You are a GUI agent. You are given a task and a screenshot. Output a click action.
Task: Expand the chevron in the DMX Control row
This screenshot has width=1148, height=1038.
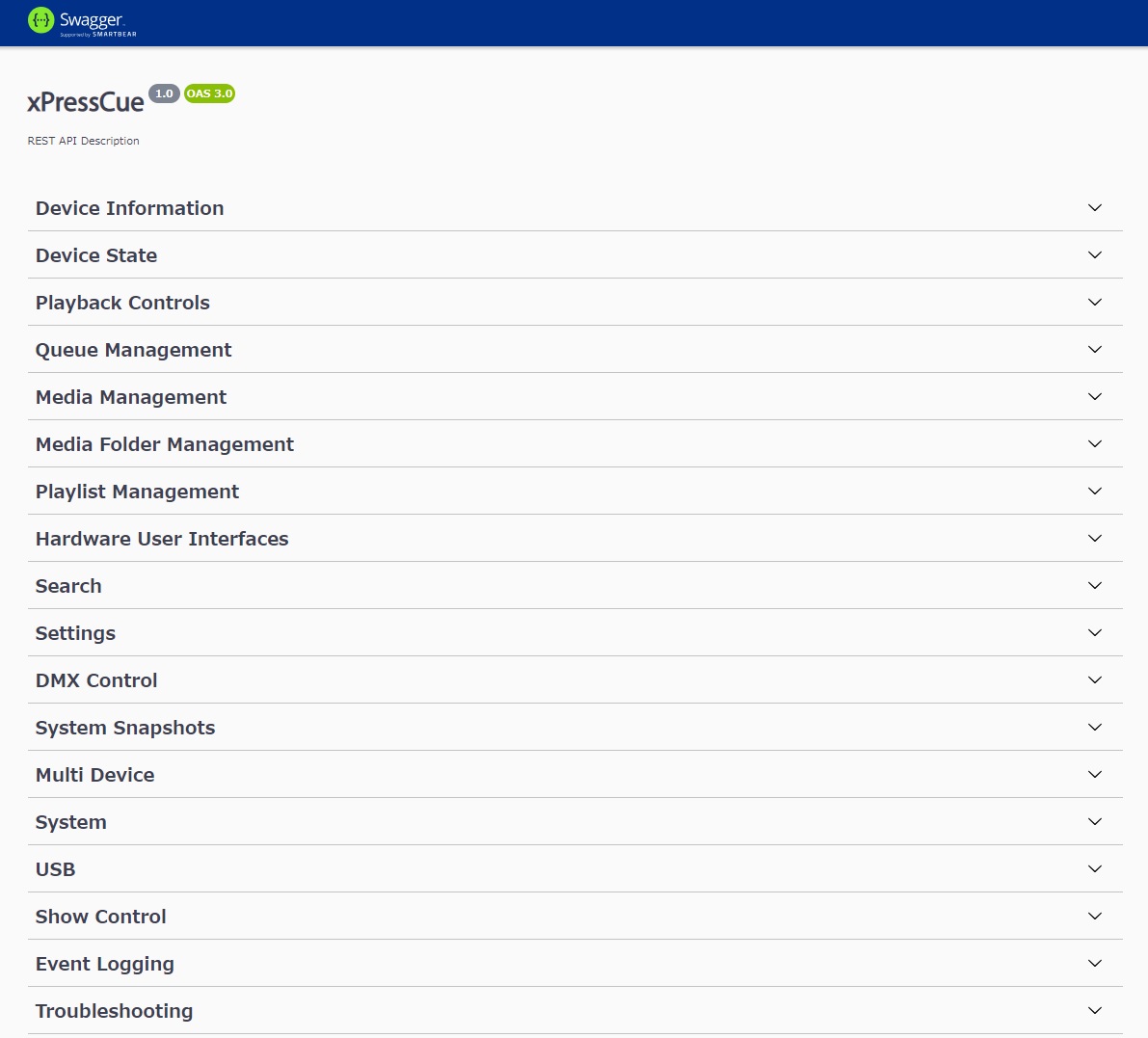point(1095,680)
